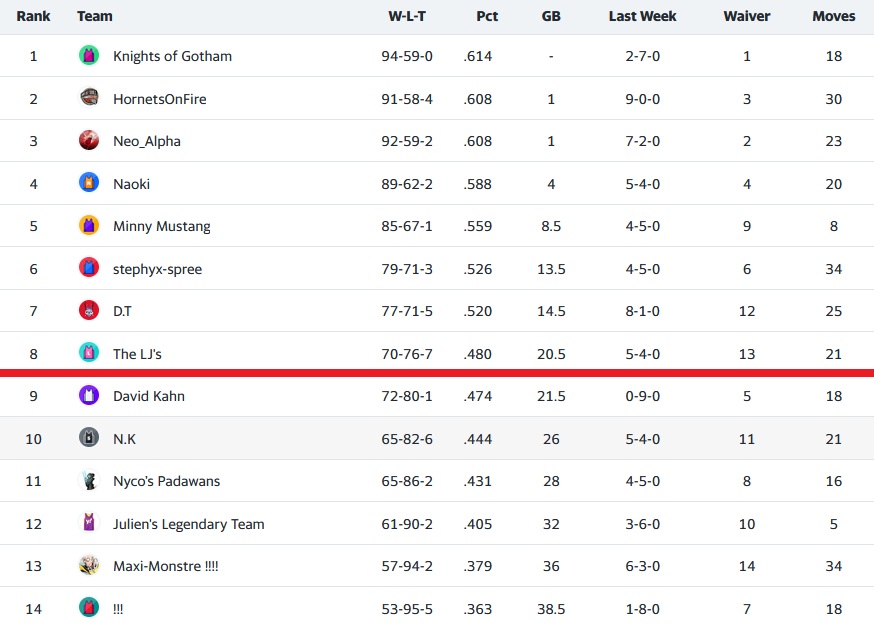The height and width of the screenshot is (628, 874).
Task: Open the team named !!!
Action: [x=118, y=608]
